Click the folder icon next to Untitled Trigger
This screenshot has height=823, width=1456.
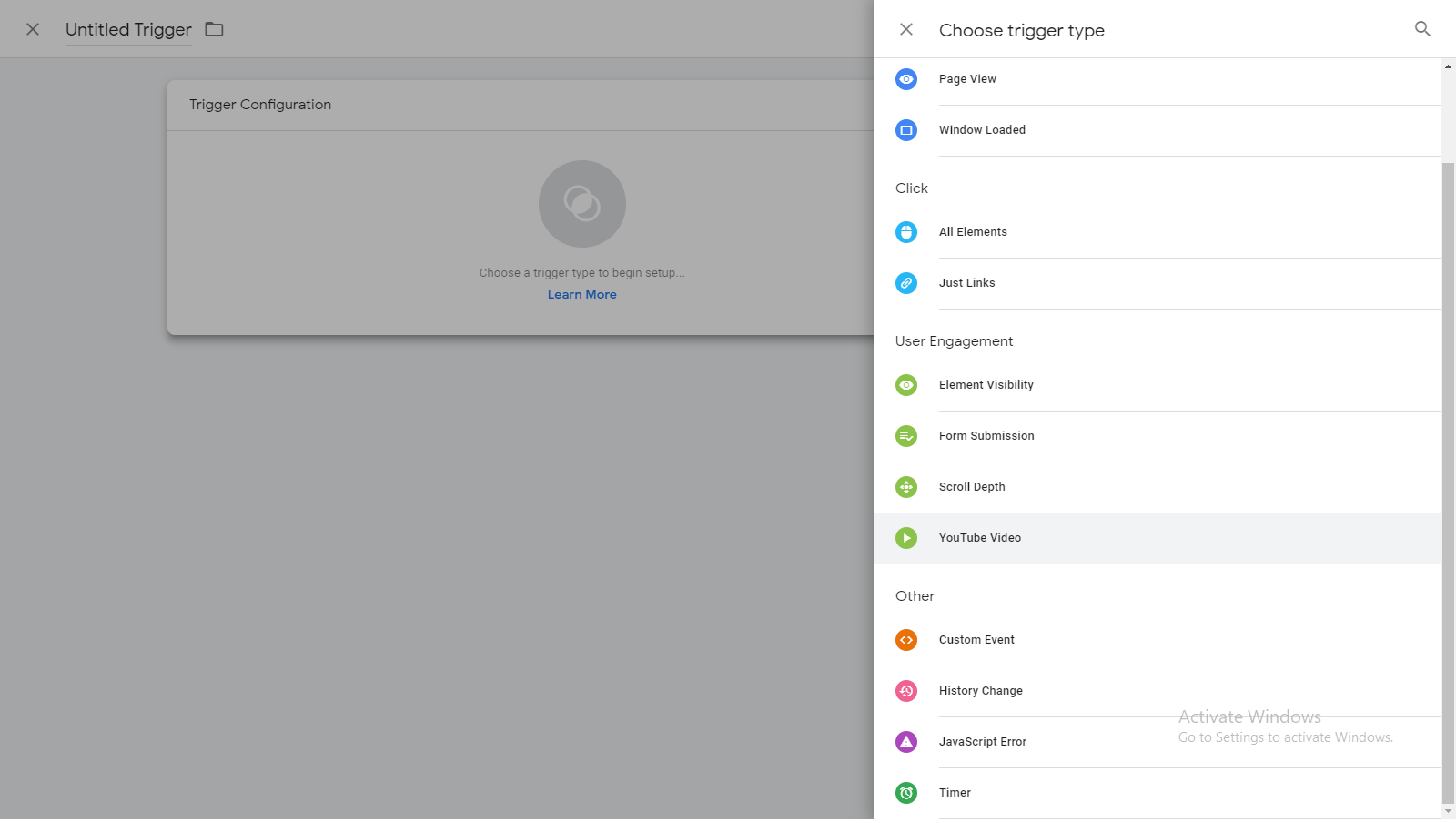pyautogui.click(x=214, y=29)
